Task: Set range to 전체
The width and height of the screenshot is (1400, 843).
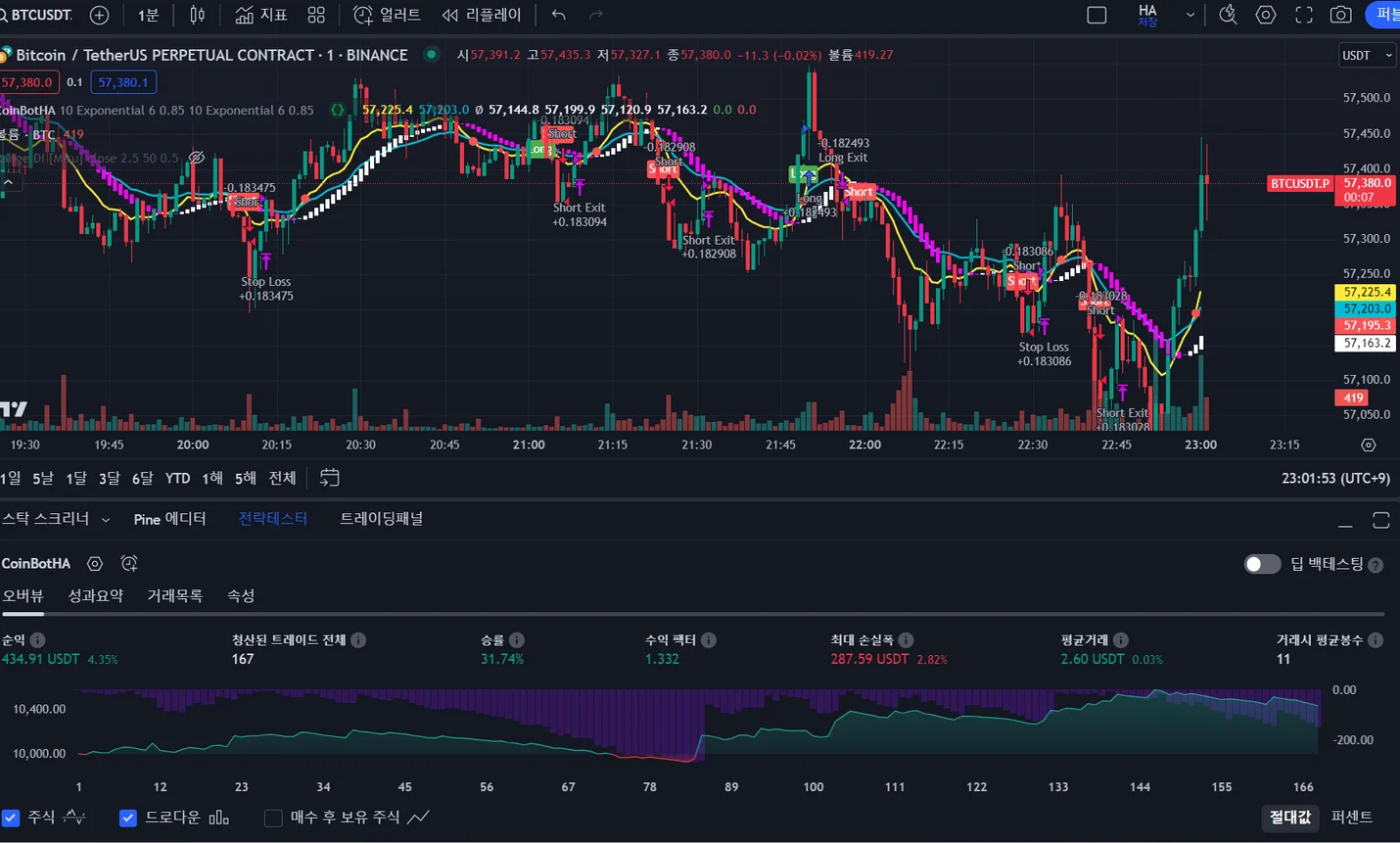Action: coord(282,478)
